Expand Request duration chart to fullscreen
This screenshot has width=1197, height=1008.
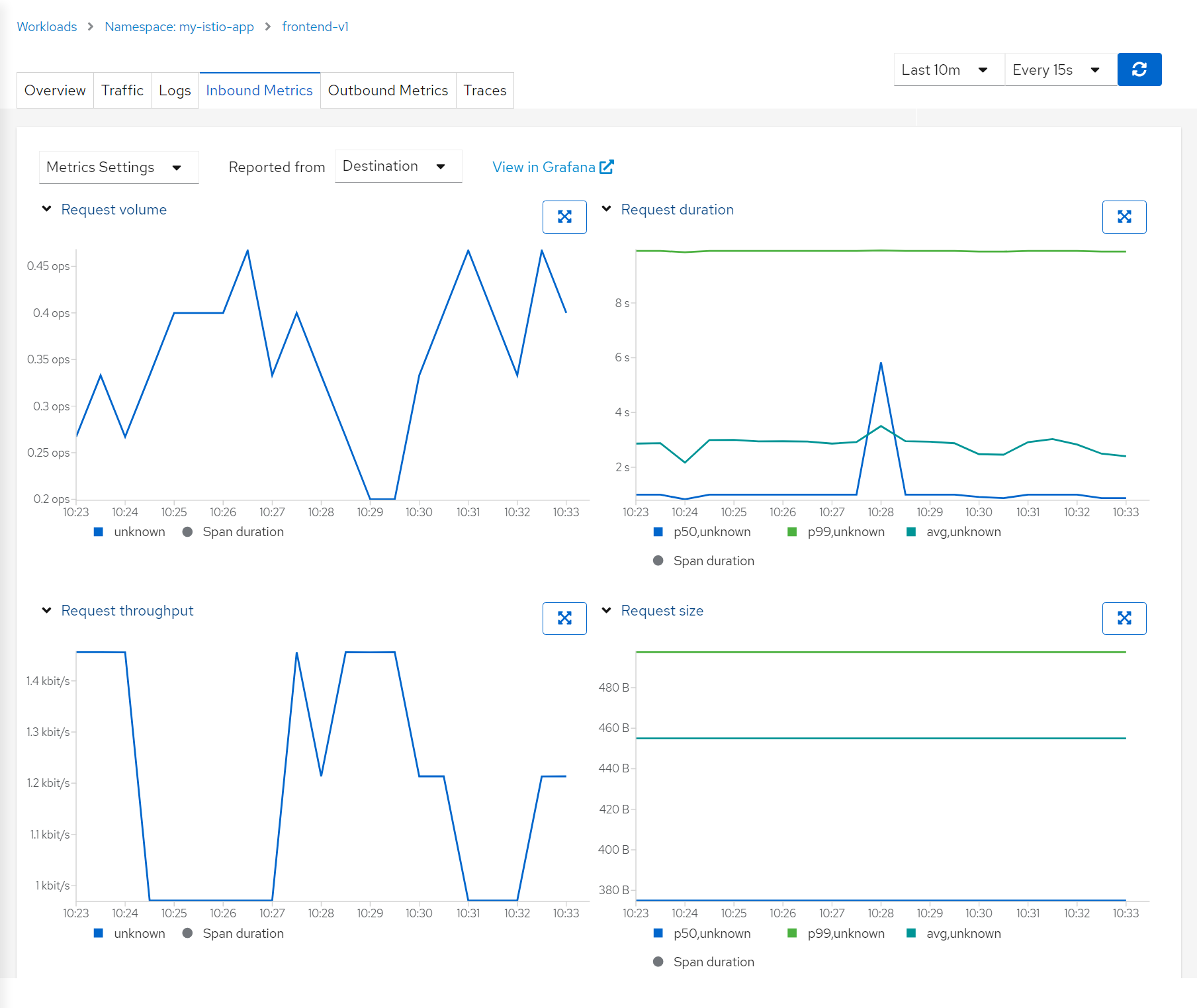click(1124, 217)
